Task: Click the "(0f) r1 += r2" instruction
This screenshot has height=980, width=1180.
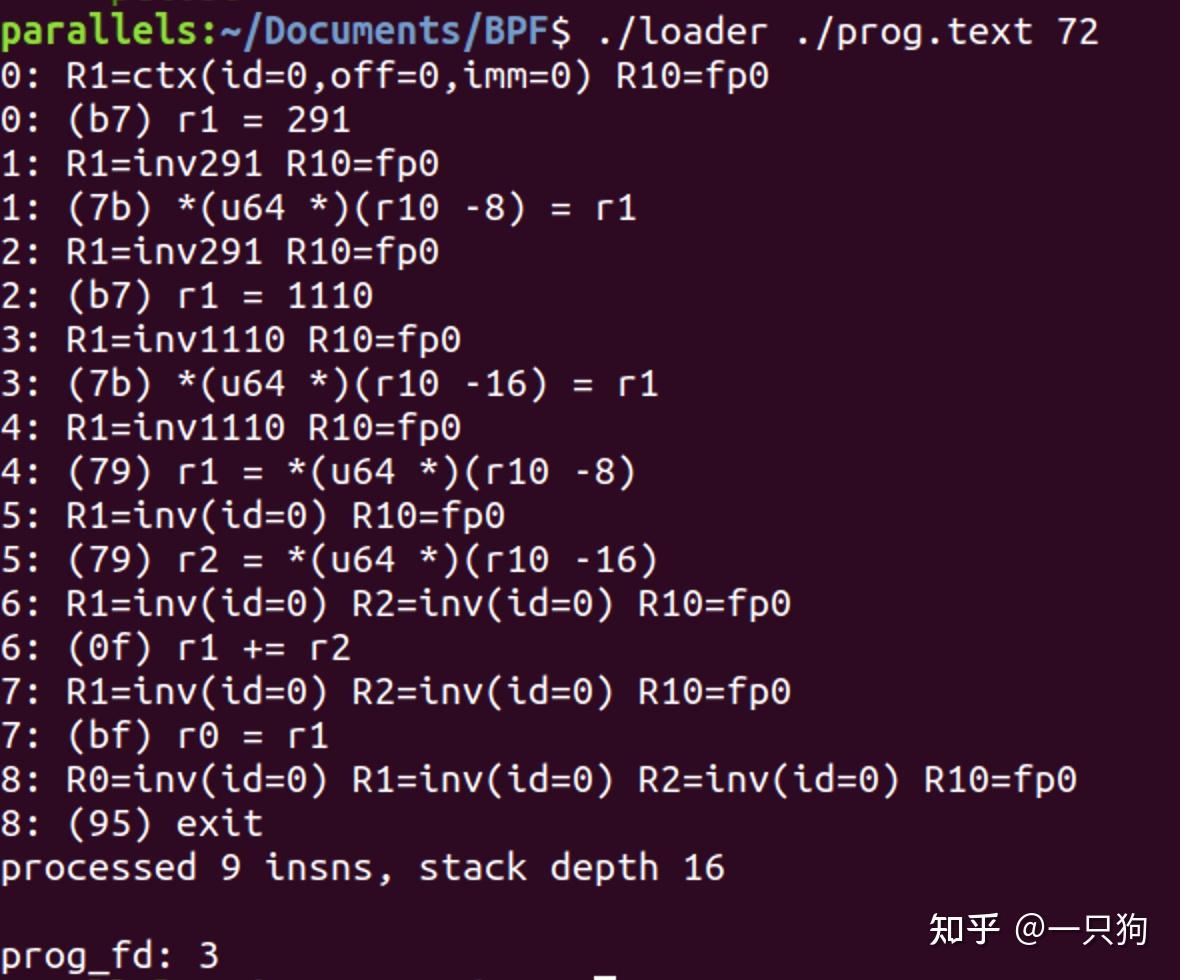Action: coord(208,647)
